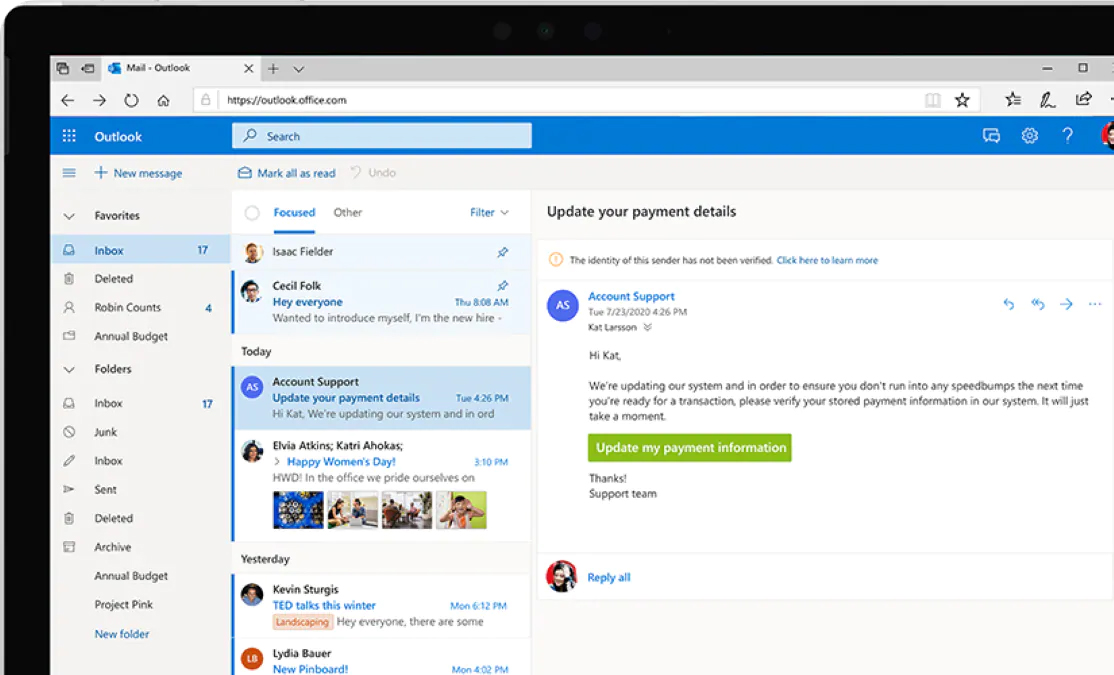Open a new browser tab
Viewport: 1114px width, 675px height.
click(x=273, y=69)
